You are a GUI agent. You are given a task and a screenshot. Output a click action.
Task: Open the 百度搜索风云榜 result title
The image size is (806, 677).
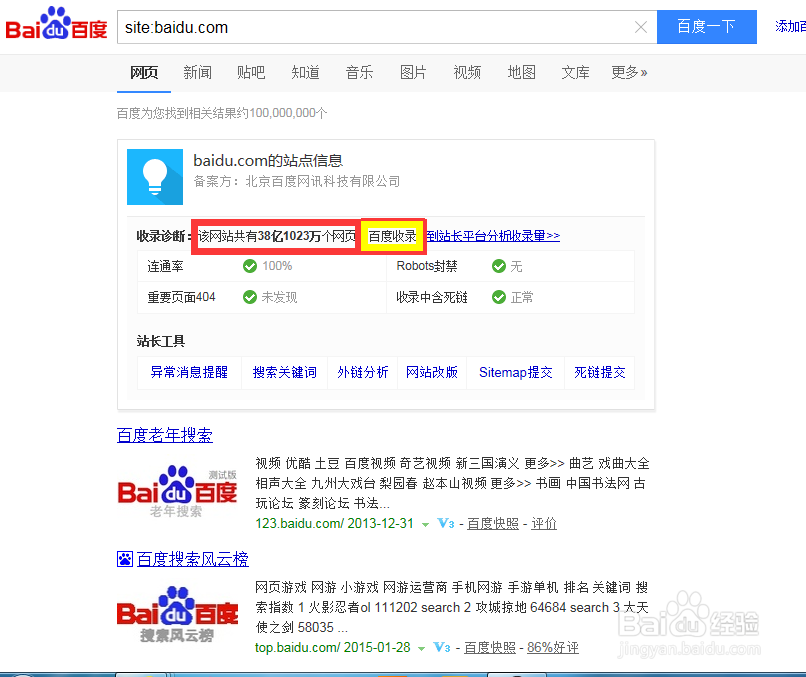[193, 559]
